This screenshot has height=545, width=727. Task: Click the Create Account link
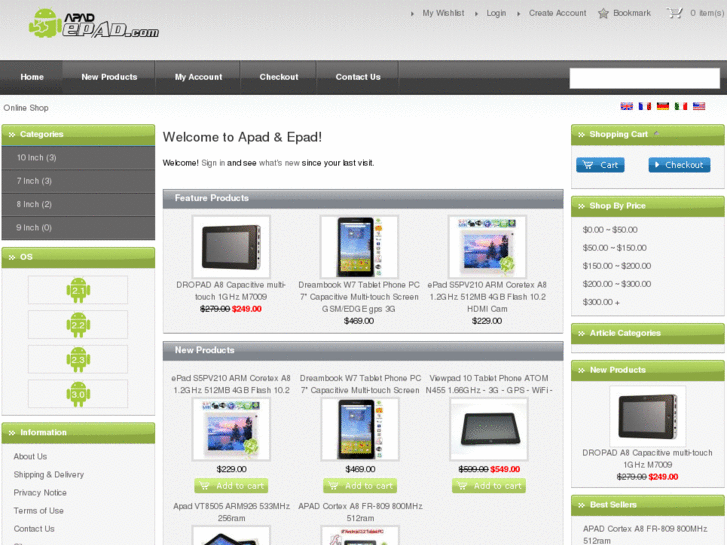(x=557, y=13)
